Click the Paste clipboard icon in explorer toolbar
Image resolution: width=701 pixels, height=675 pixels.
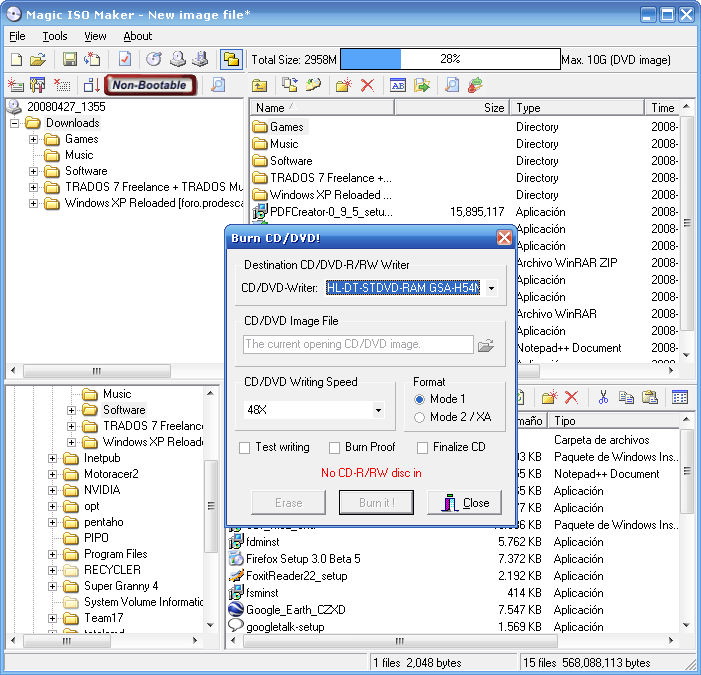(x=649, y=397)
